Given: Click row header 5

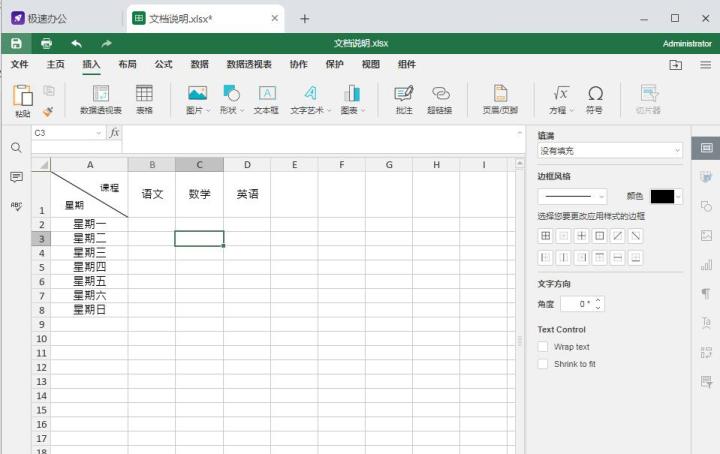Looking at the screenshot, I should pyautogui.click(x=41, y=267).
